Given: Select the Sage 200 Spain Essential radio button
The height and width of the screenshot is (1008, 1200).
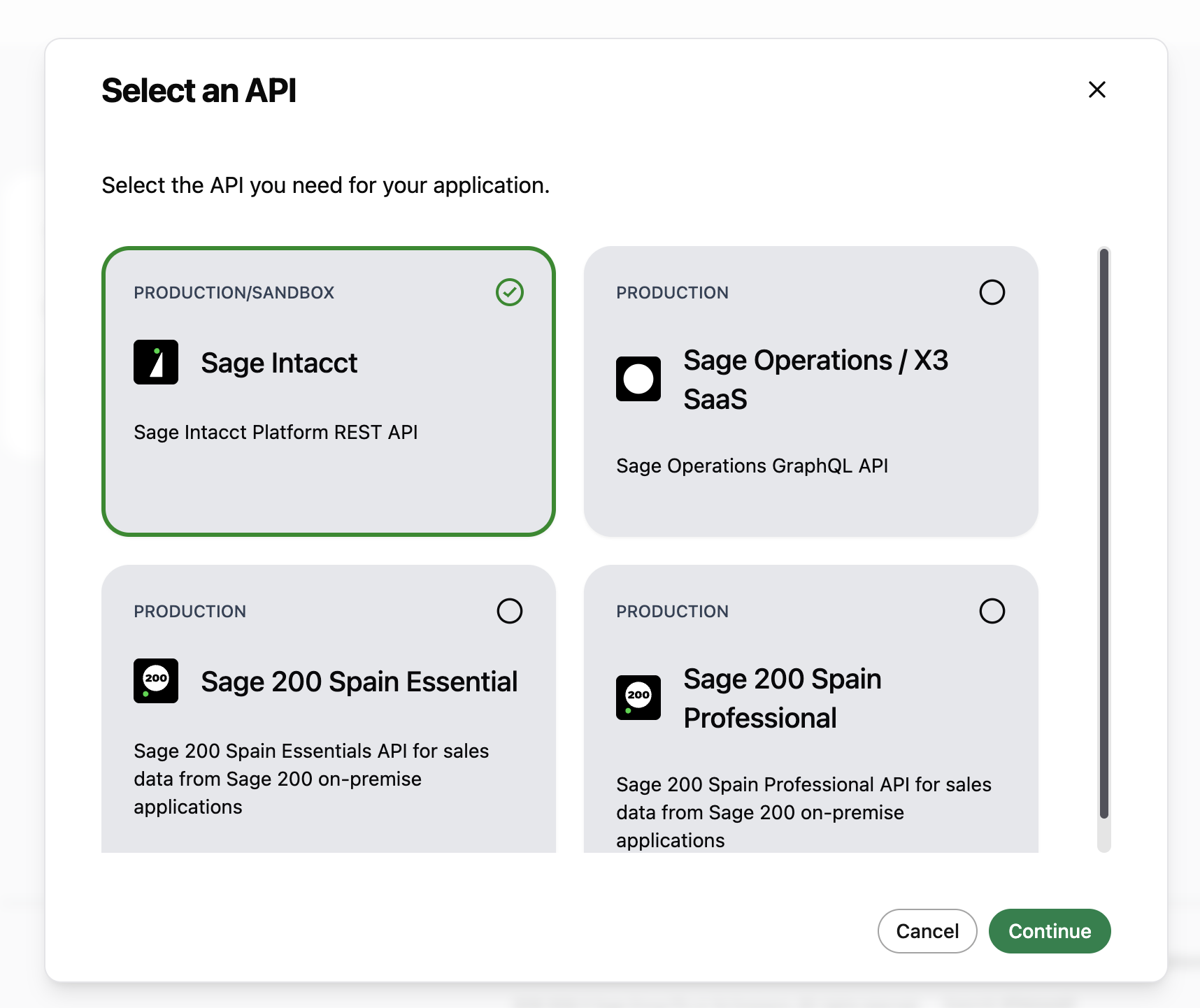Looking at the screenshot, I should 510,611.
